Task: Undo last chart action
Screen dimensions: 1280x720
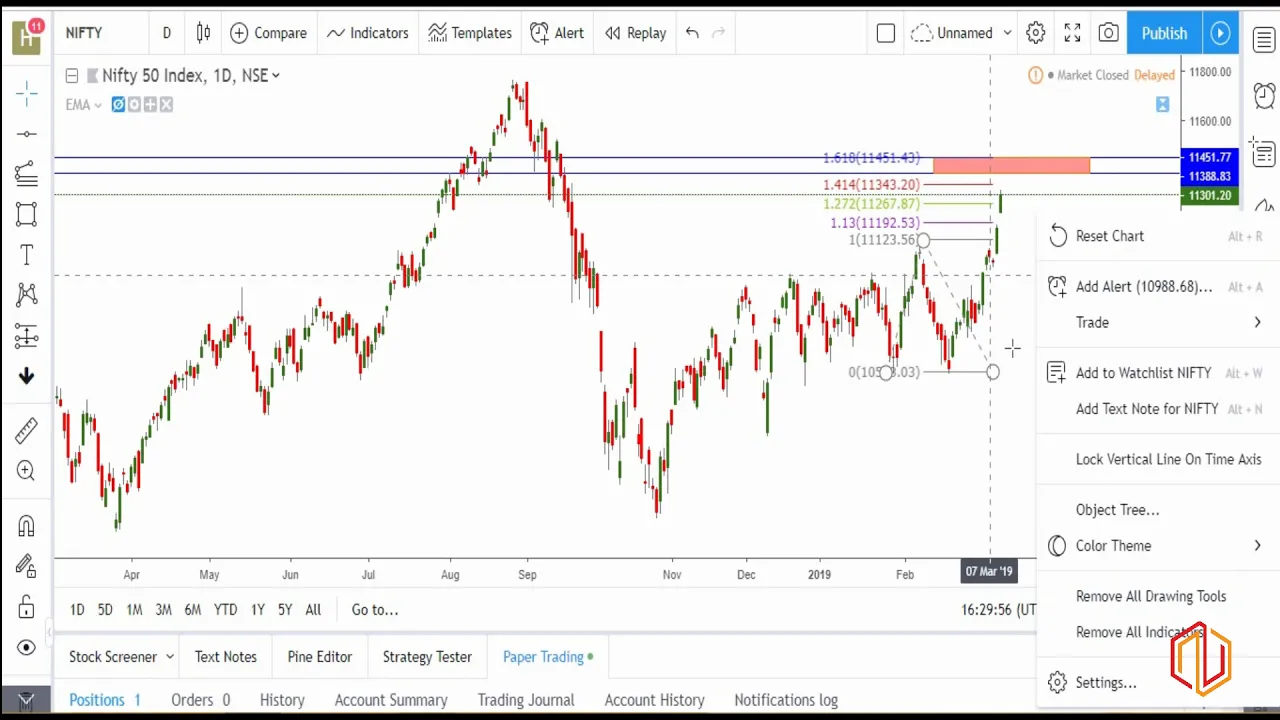Action: pos(692,33)
